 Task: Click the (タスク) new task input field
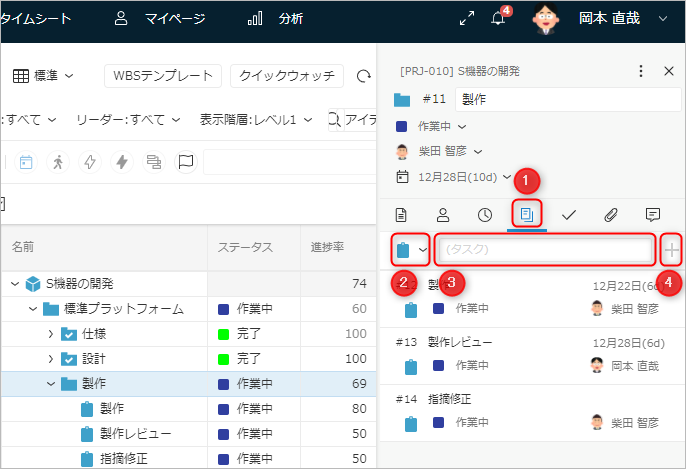[x=546, y=249]
